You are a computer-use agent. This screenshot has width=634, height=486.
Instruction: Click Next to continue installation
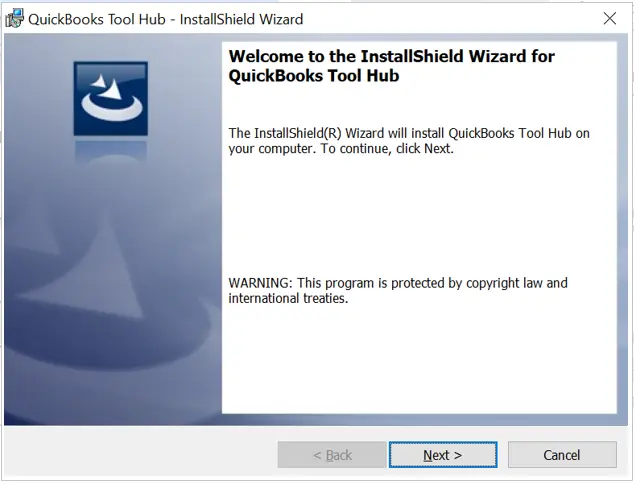(443, 455)
